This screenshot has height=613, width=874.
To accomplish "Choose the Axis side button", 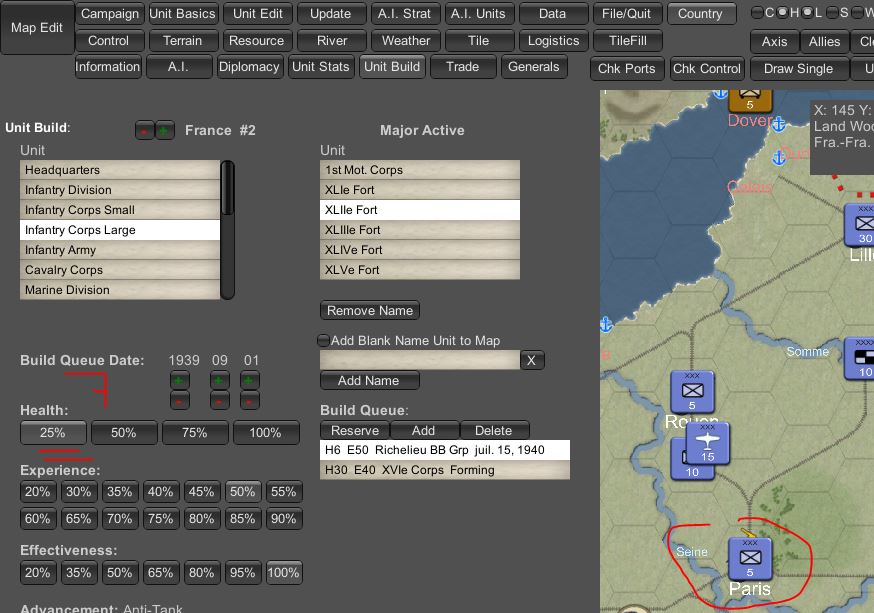I will click(x=774, y=42).
